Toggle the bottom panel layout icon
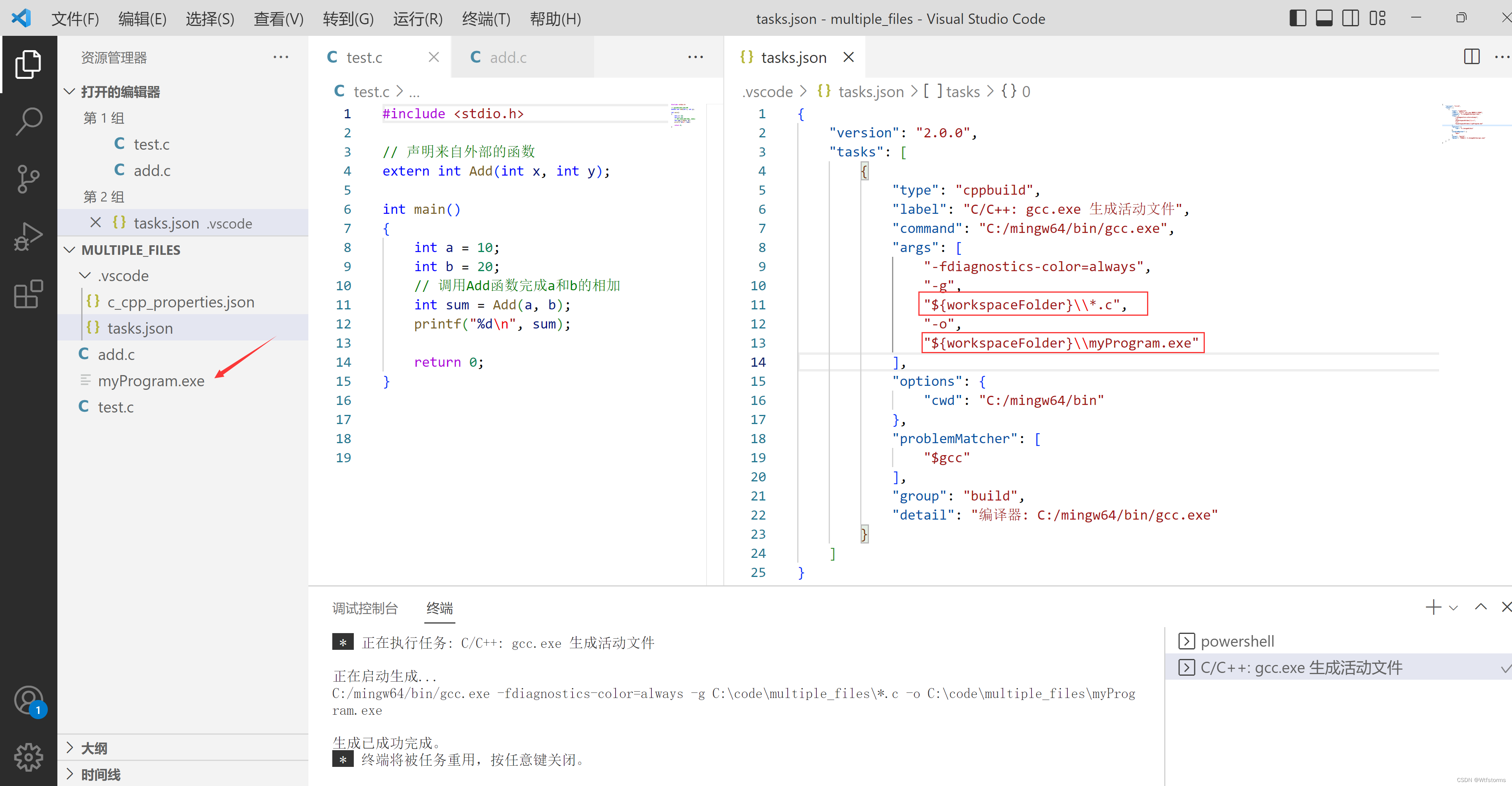Screen dimensions: 1512x786 pos(1324,18)
